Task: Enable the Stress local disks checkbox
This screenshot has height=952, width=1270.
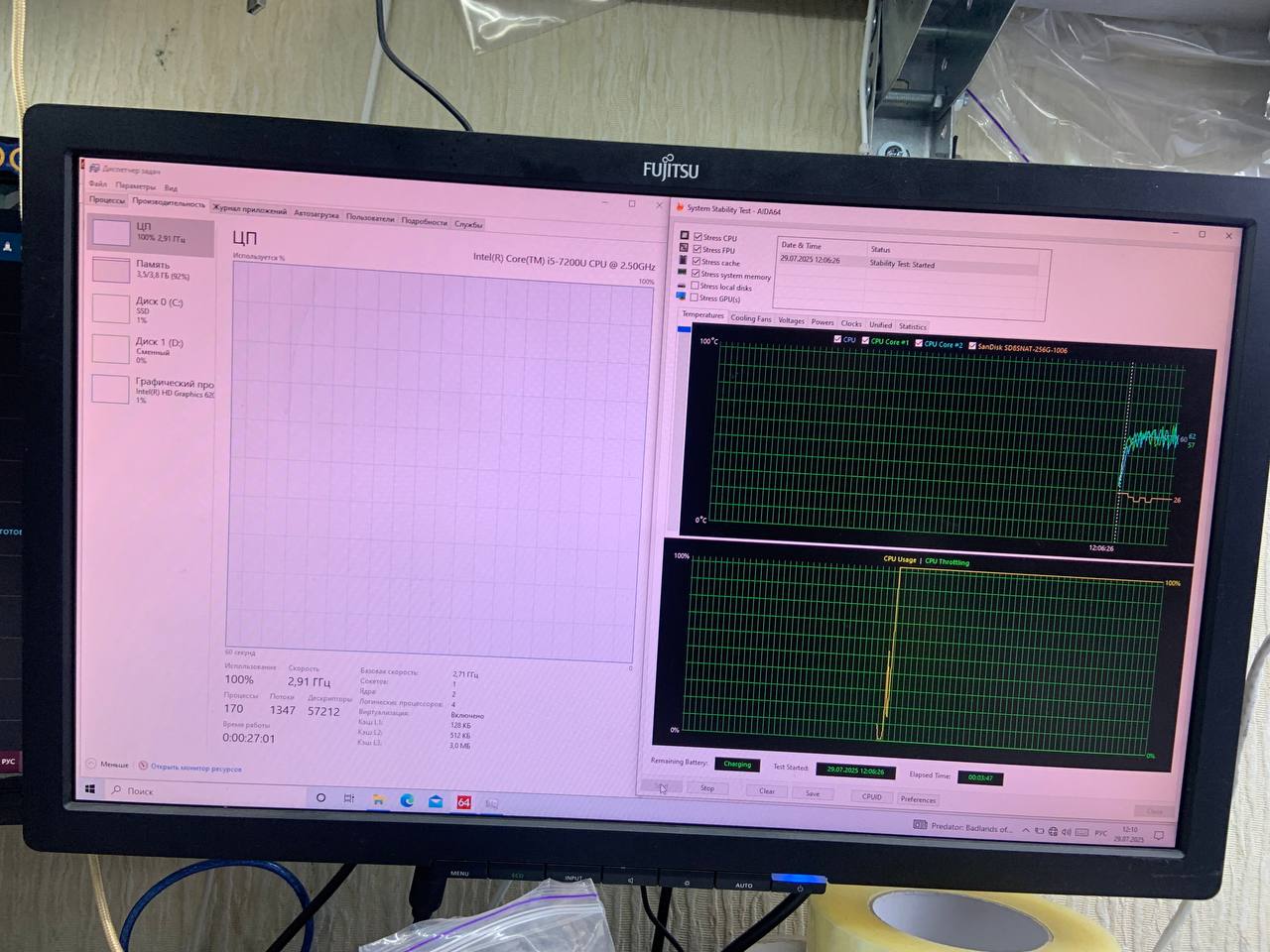Action: (x=695, y=286)
